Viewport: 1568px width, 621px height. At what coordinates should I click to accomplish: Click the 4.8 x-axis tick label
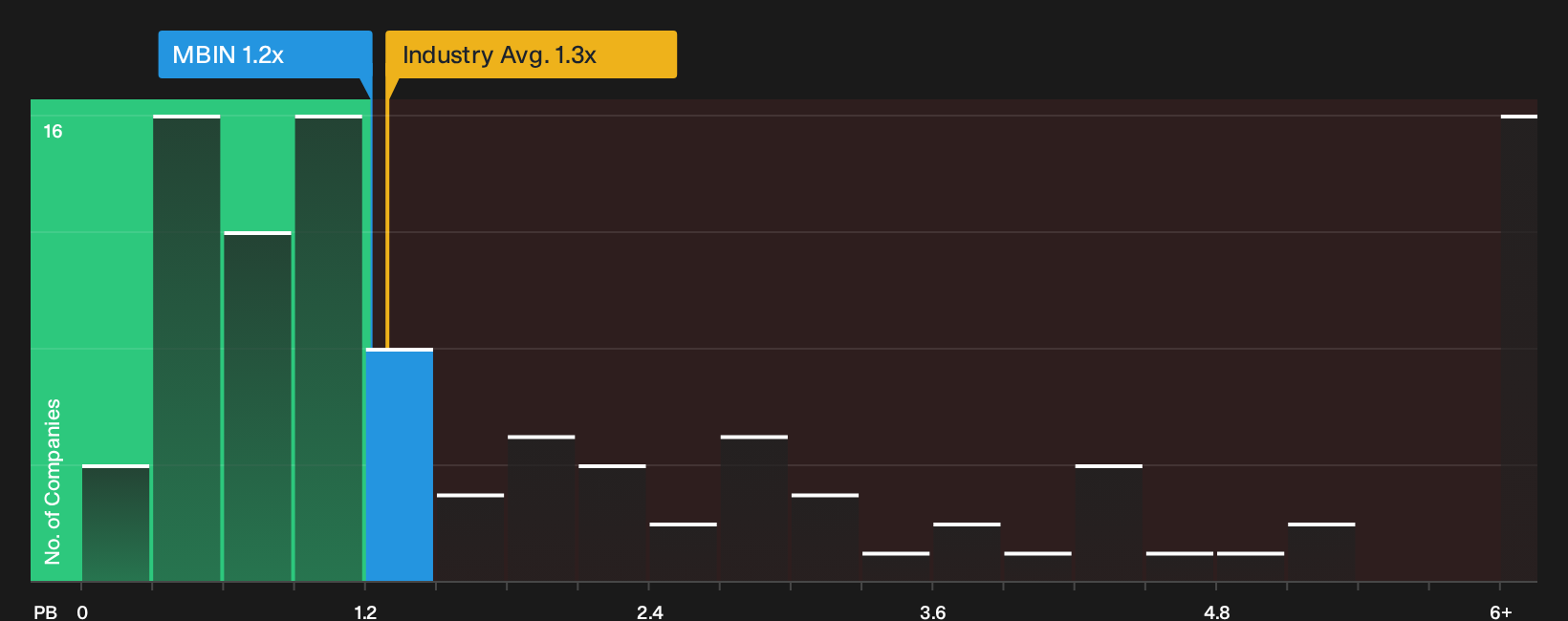[1216, 612]
